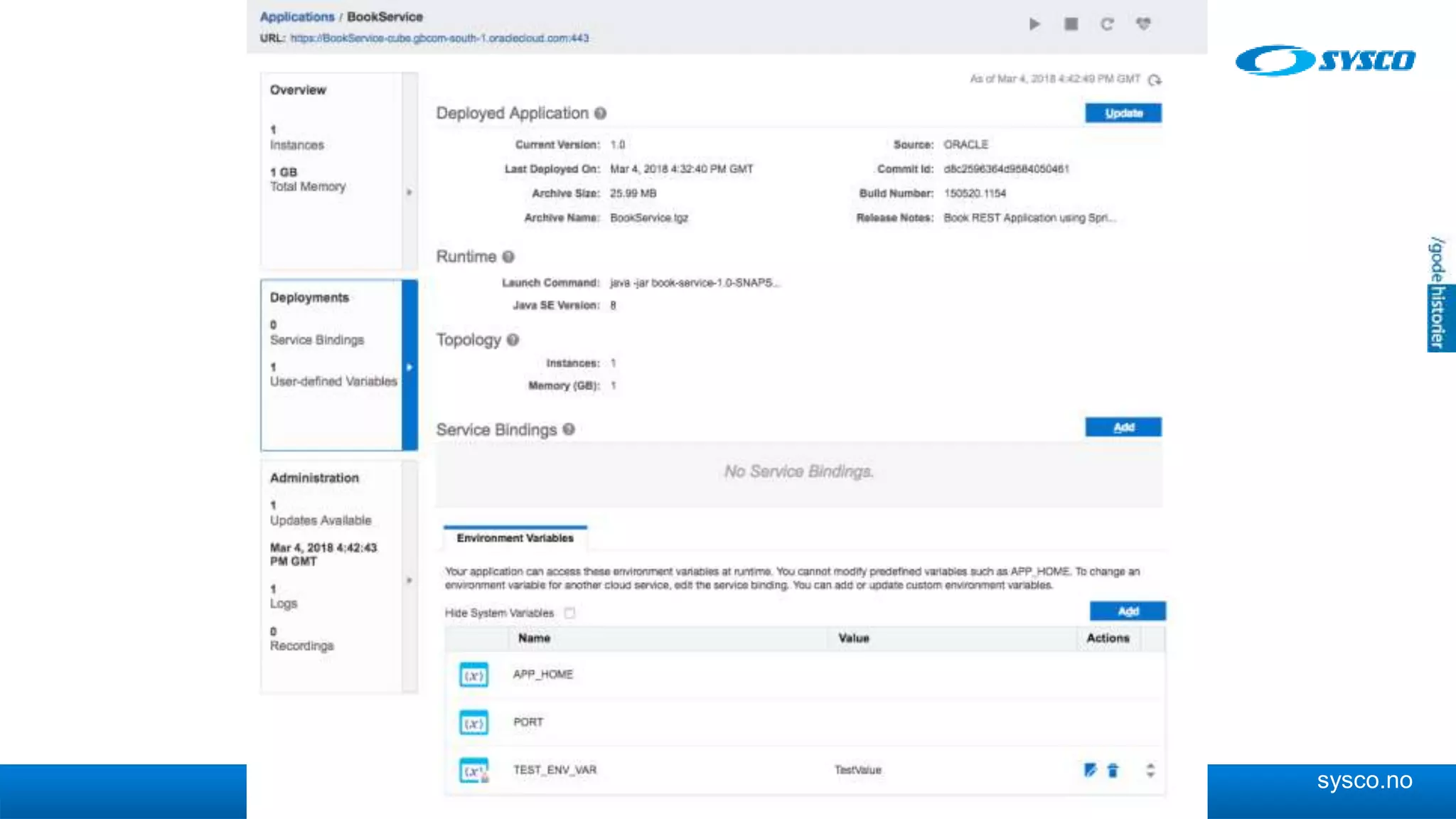Click the application health heart icon
This screenshot has width=1456, height=819.
1143,24
